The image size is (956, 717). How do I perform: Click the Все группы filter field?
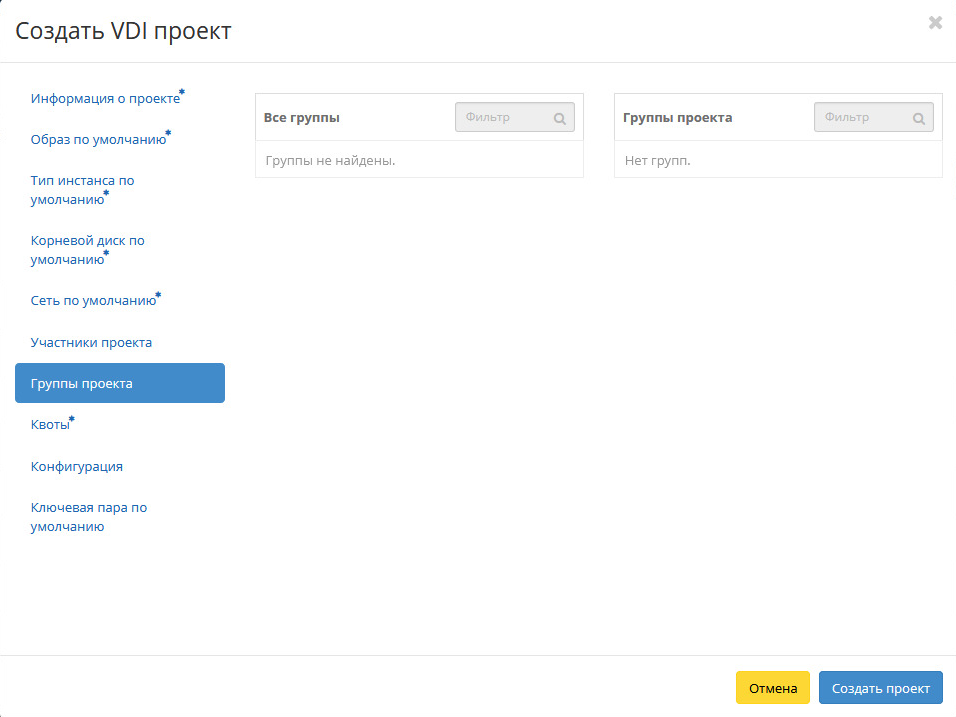515,117
